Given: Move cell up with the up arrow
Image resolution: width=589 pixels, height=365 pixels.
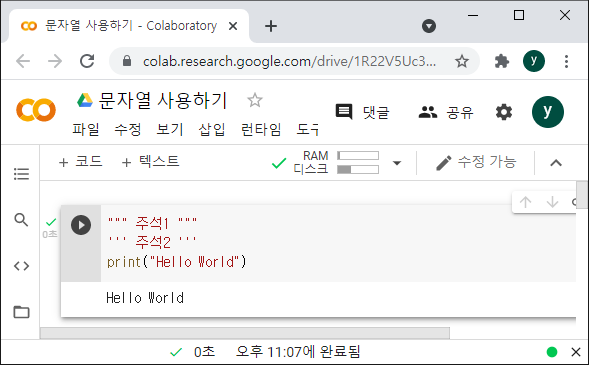Looking at the screenshot, I should 526,202.
